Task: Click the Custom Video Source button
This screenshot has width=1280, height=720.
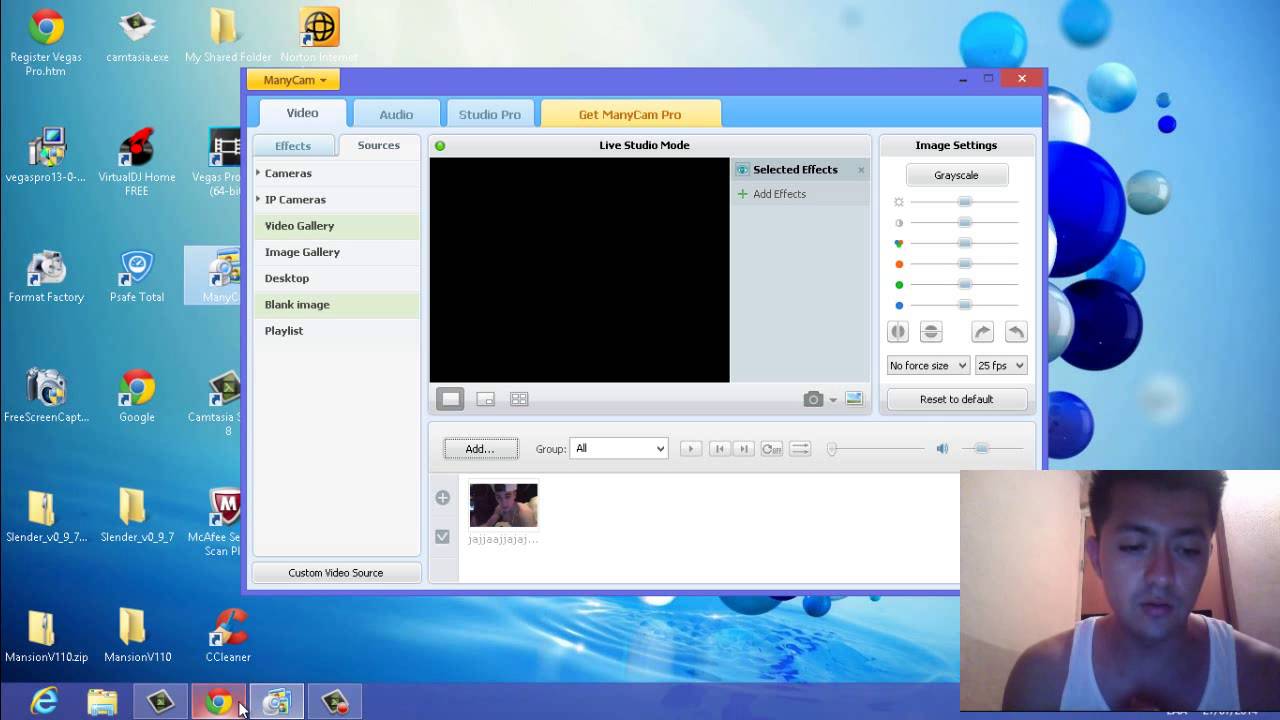Action: (336, 573)
